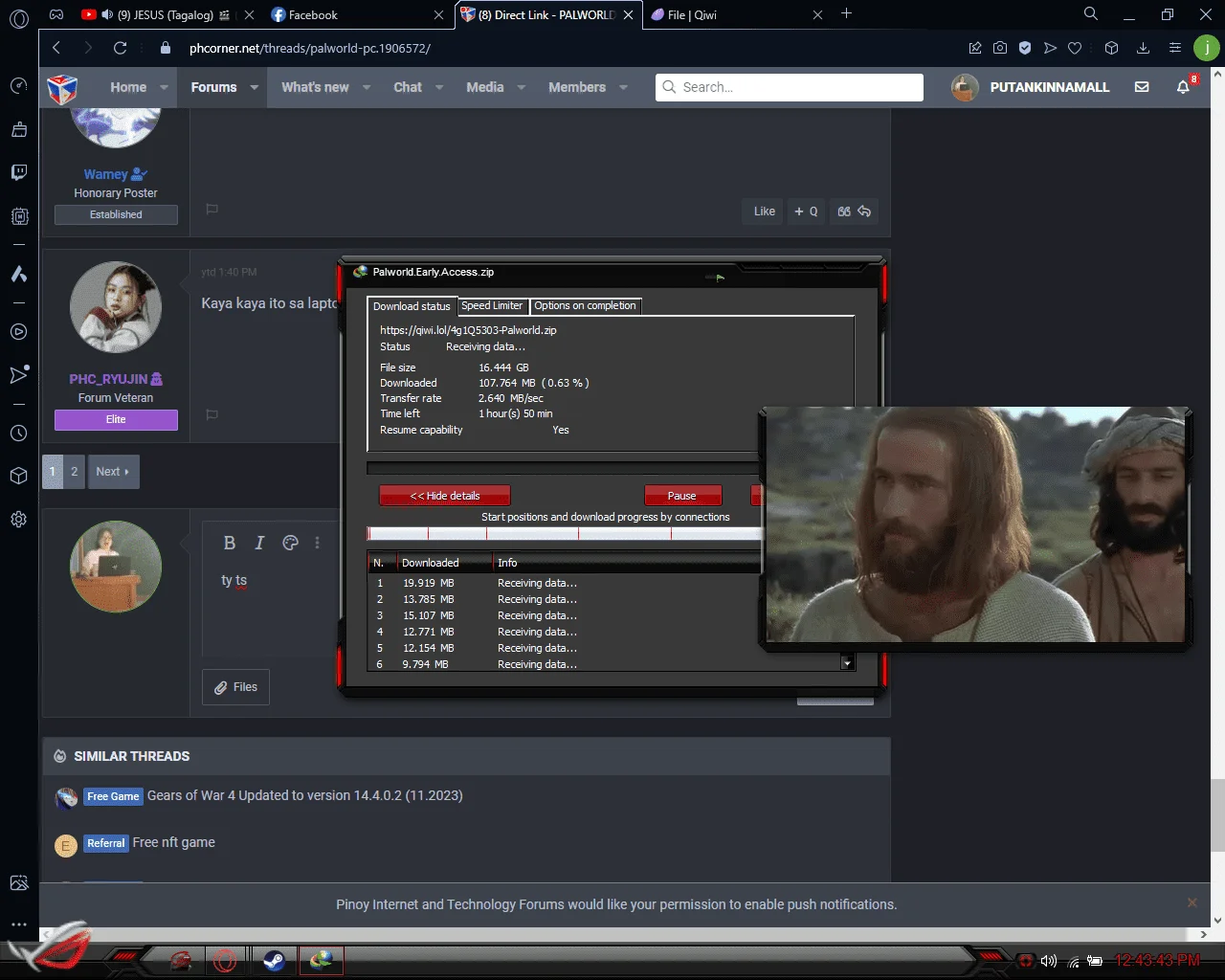The image size is (1225, 980).
Task: Open the browser downloads icon
Action: pos(1143,48)
